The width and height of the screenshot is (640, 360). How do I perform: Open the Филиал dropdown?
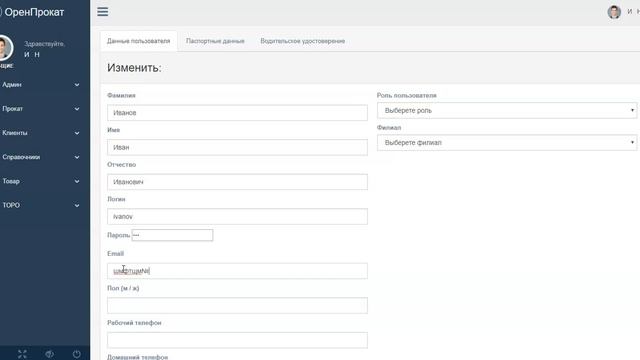[507, 143]
